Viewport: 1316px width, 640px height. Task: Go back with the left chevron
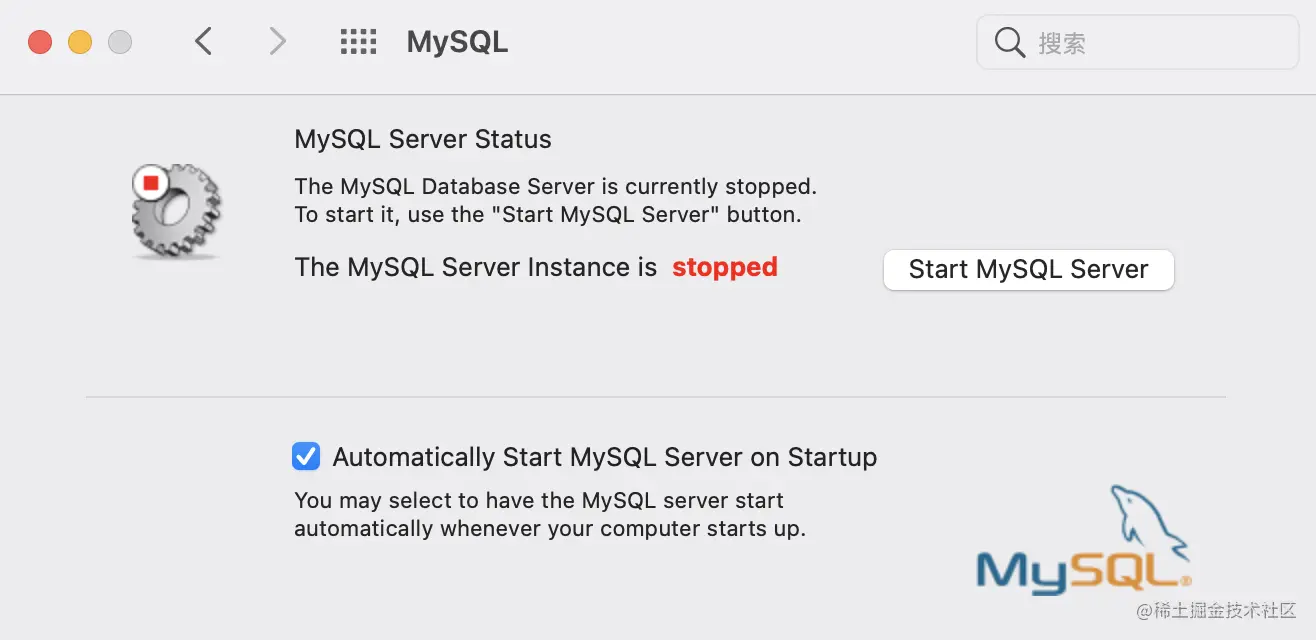[204, 41]
